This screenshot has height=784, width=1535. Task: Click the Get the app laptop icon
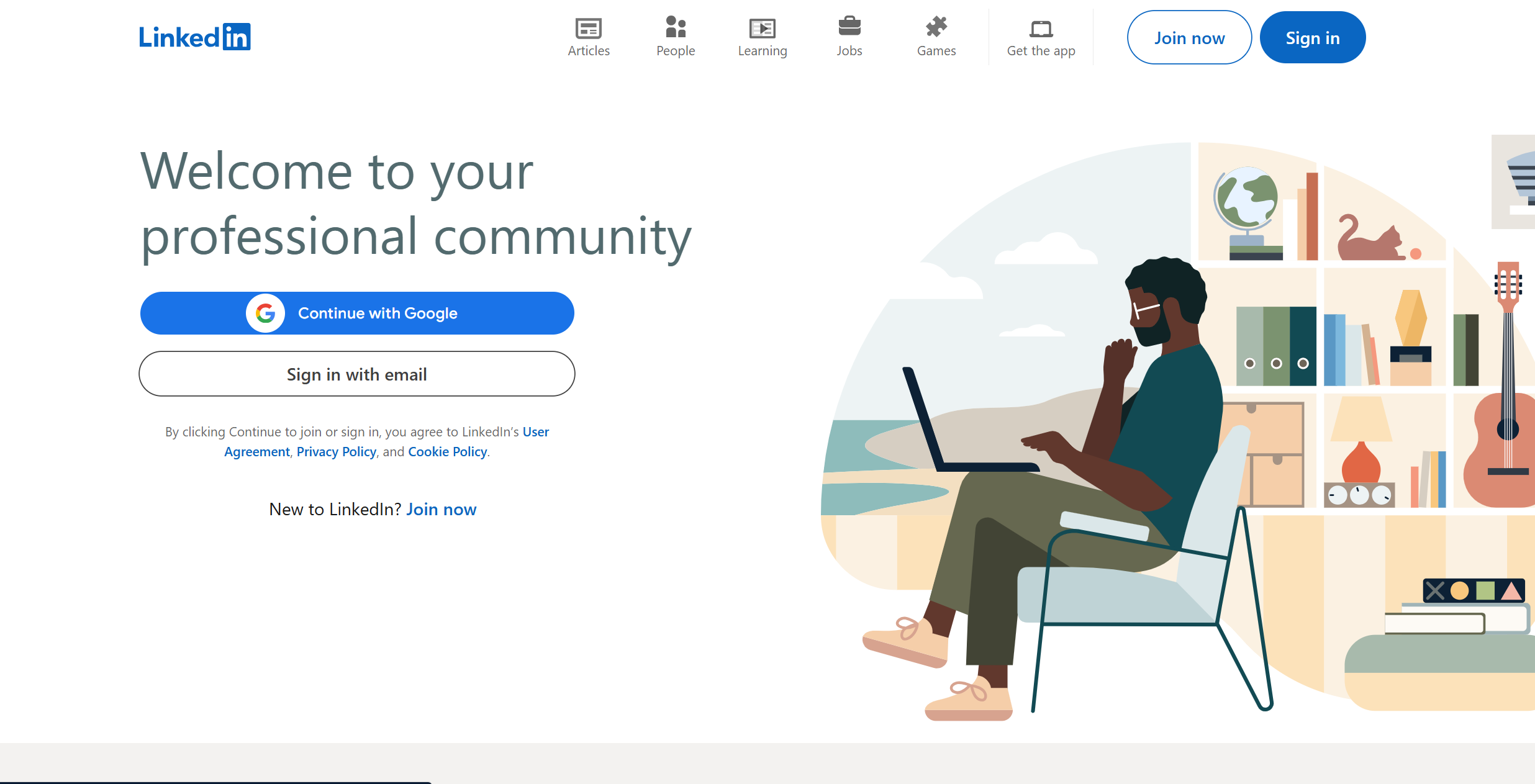(1041, 29)
